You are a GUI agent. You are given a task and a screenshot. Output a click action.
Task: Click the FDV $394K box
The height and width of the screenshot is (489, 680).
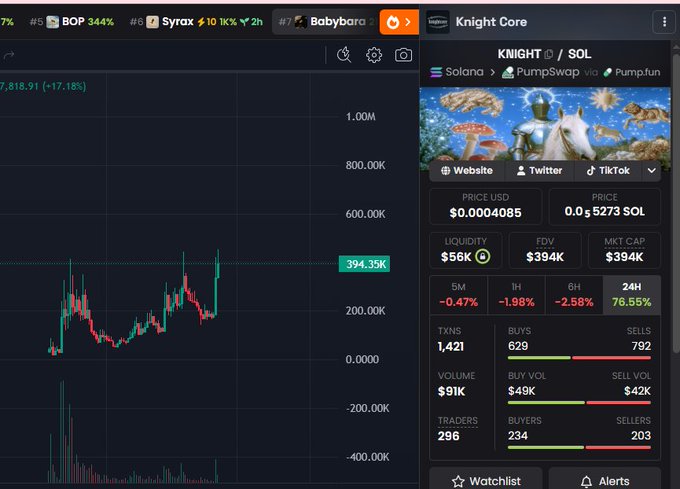pos(545,251)
